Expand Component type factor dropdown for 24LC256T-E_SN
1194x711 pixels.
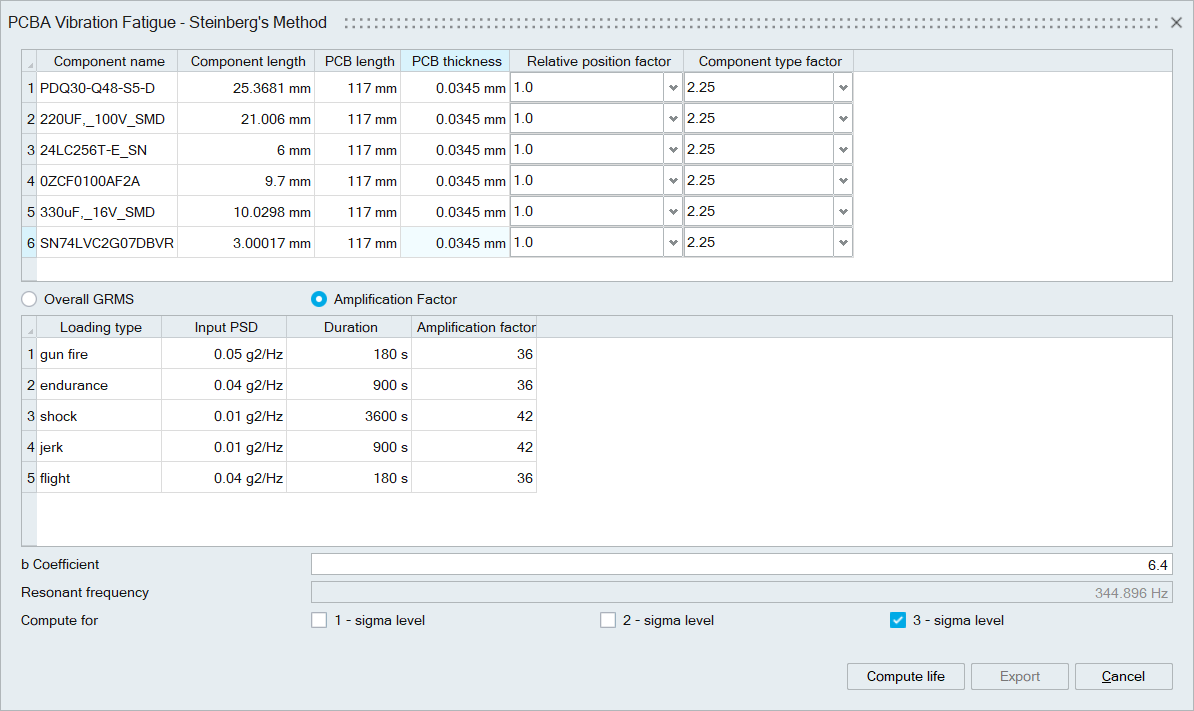843,150
